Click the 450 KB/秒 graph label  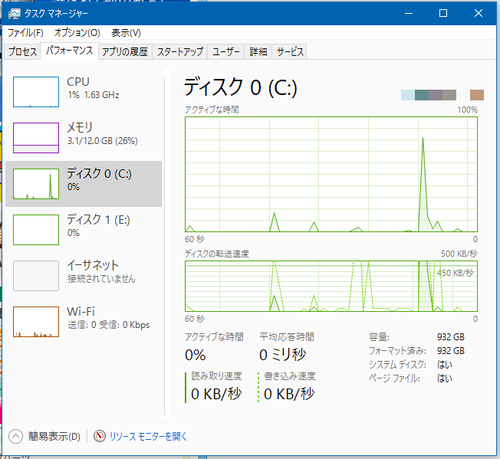point(455,273)
